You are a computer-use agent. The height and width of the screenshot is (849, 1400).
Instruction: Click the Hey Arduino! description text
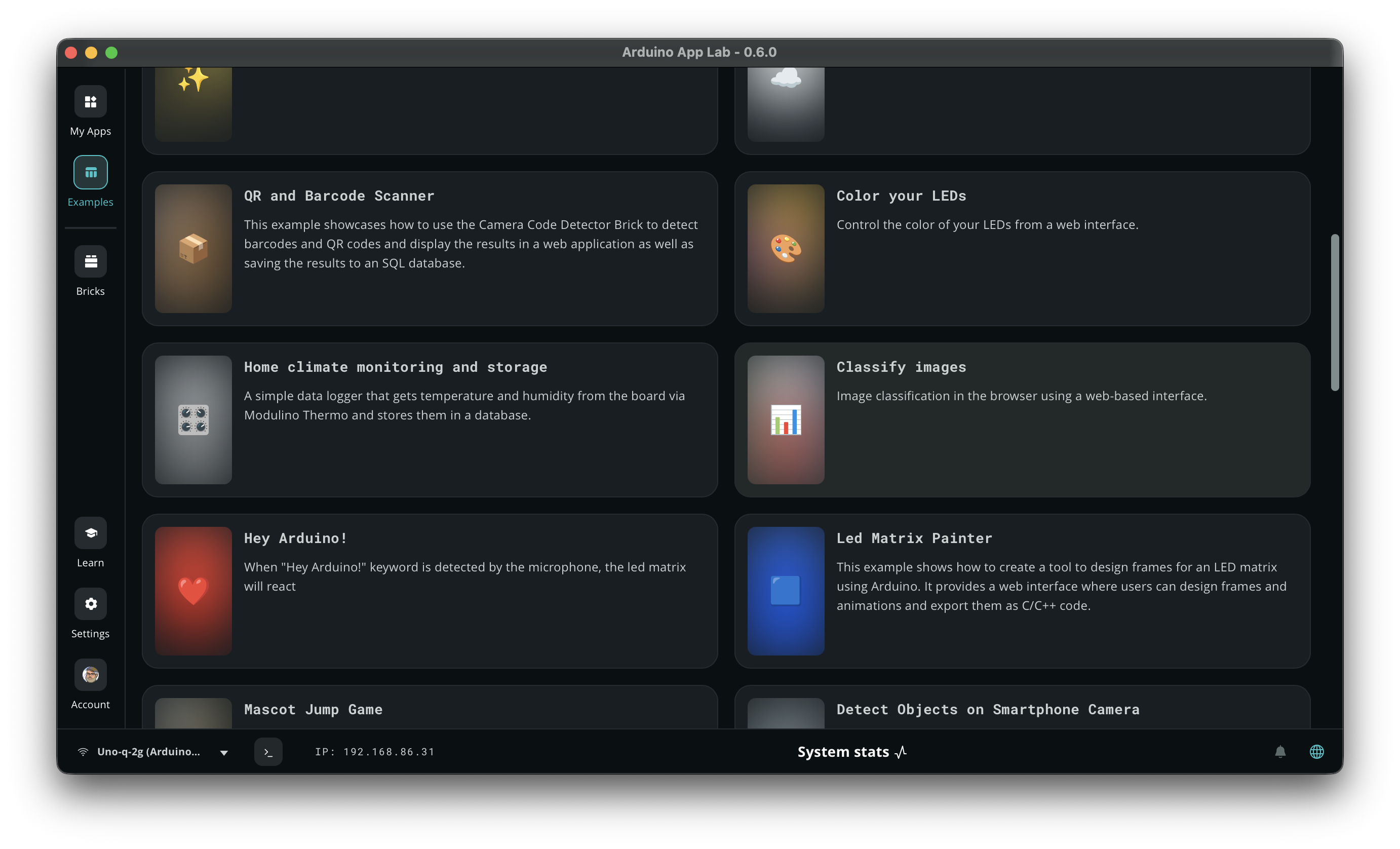coord(465,576)
